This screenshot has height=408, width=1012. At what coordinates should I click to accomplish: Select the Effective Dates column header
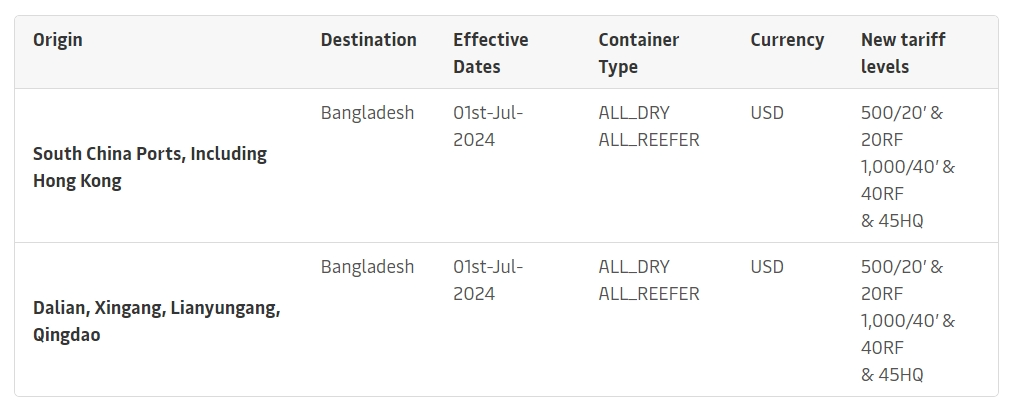coord(490,53)
